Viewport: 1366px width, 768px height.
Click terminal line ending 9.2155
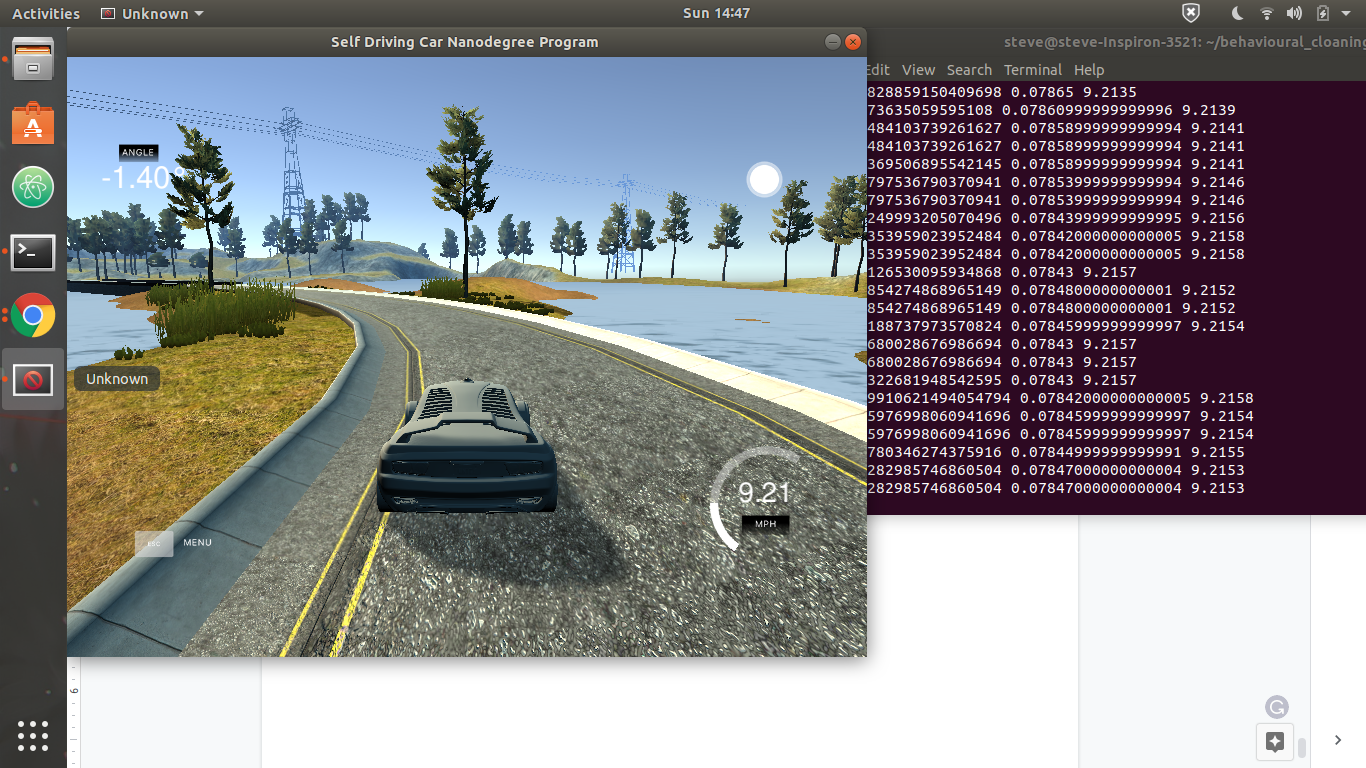(1056, 452)
